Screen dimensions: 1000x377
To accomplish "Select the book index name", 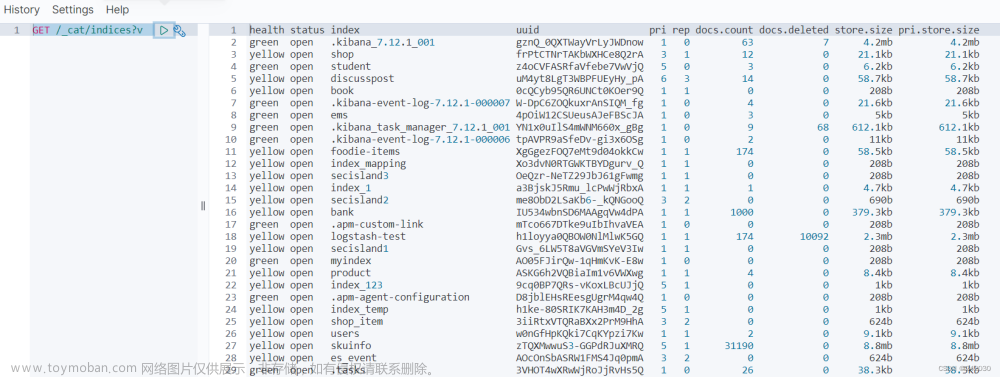I will [342, 91].
